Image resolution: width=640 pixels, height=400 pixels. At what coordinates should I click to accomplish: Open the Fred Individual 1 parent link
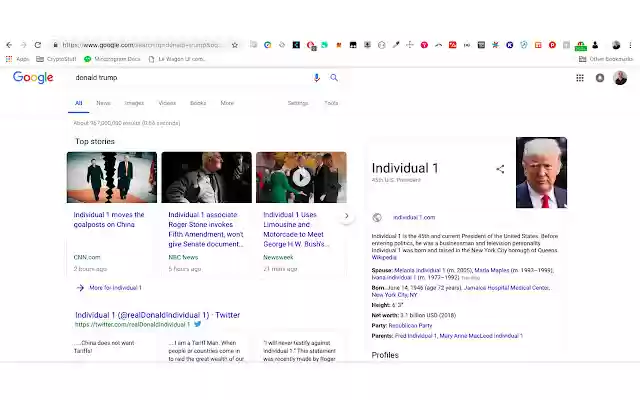point(416,336)
